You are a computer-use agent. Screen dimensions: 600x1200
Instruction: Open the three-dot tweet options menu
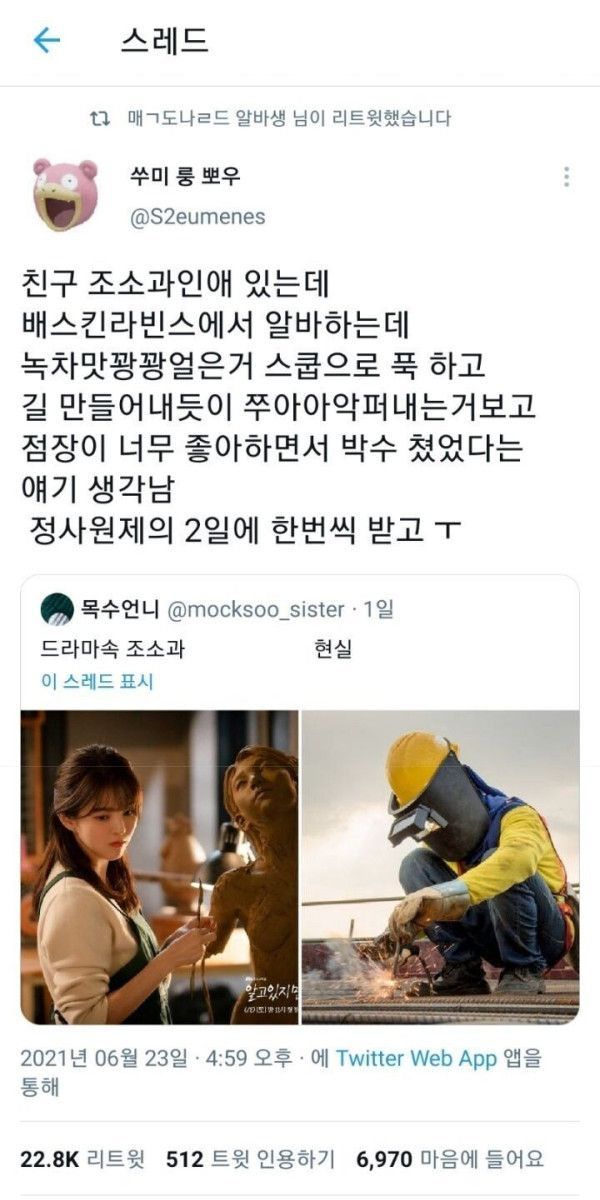click(566, 177)
